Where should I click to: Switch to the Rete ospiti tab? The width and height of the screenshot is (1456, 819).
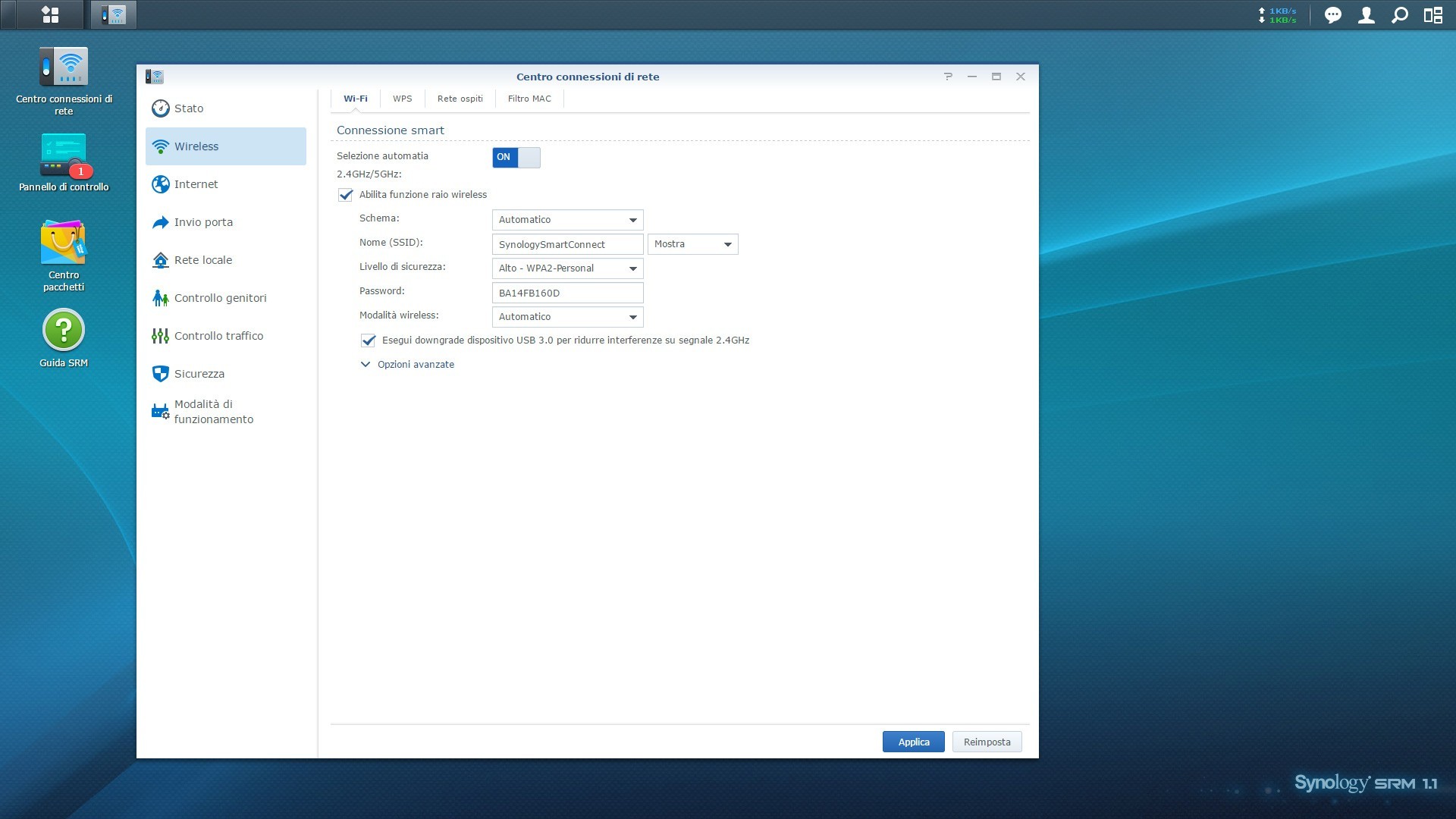click(460, 99)
